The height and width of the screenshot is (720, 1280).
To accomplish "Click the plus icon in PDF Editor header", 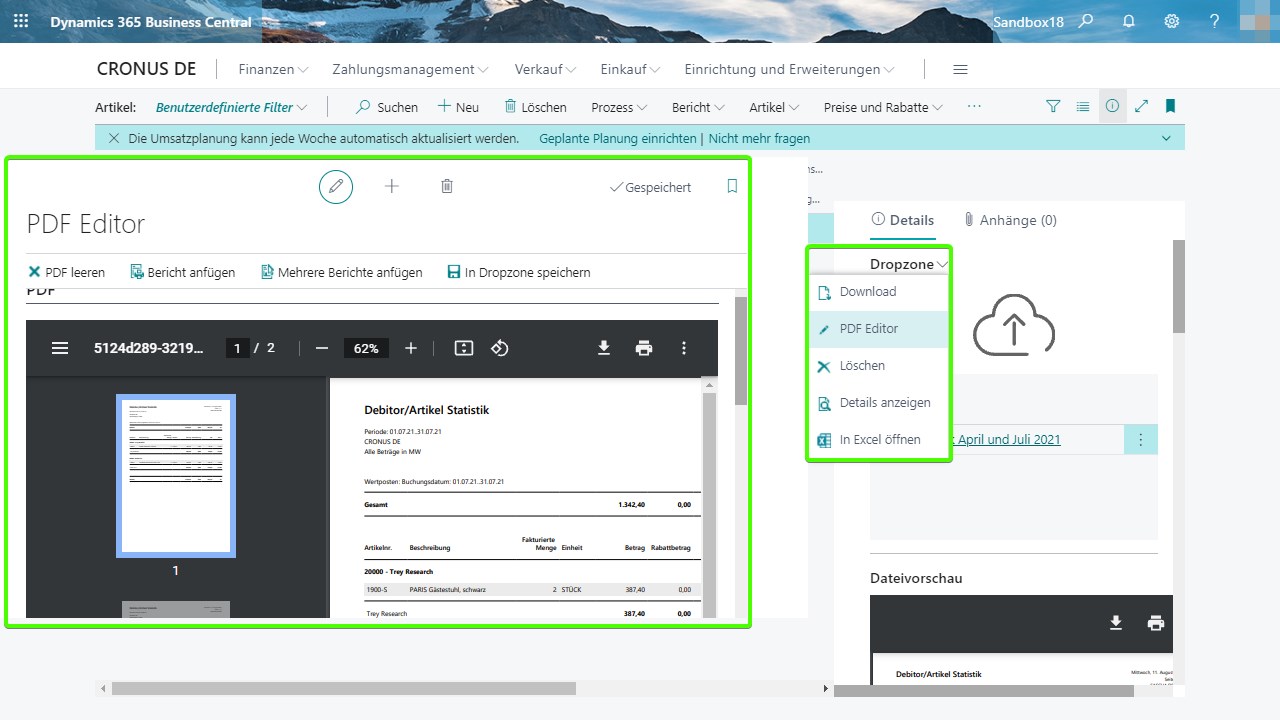I will (x=392, y=186).
